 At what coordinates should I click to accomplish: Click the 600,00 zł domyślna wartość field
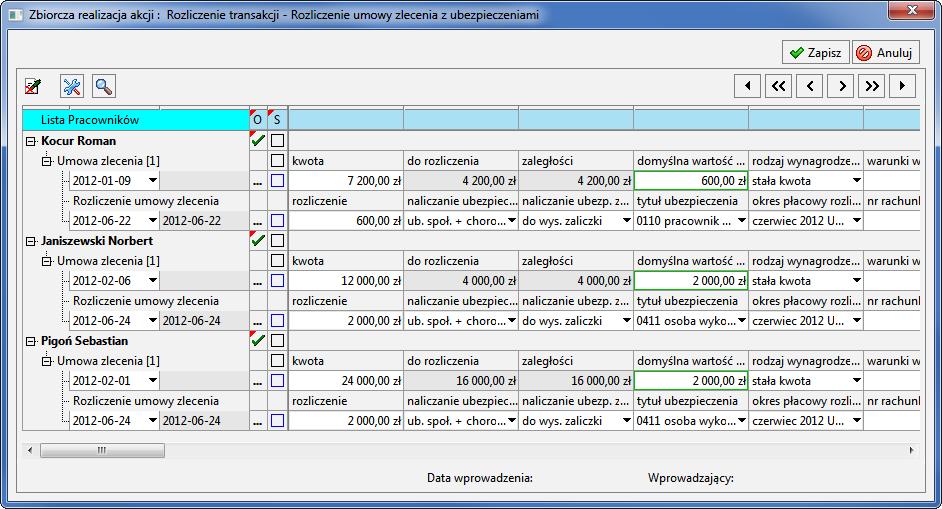tap(691, 181)
